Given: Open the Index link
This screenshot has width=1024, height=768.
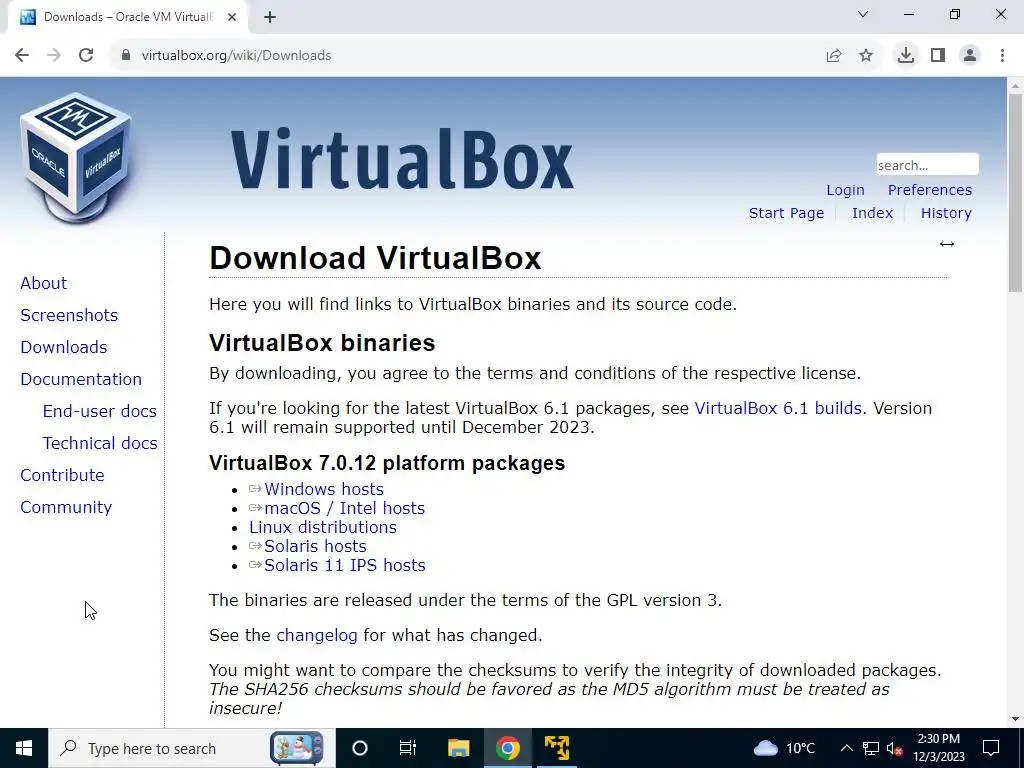Looking at the screenshot, I should click(x=872, y=213).
